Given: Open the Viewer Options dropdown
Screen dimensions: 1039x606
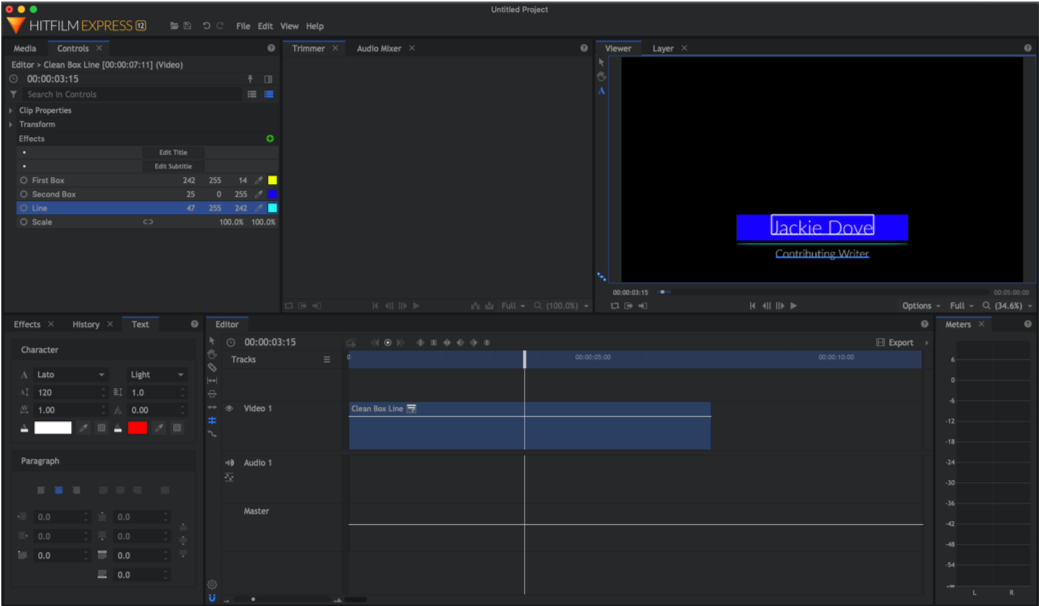Looking at the screenshot, I should 921,305.
